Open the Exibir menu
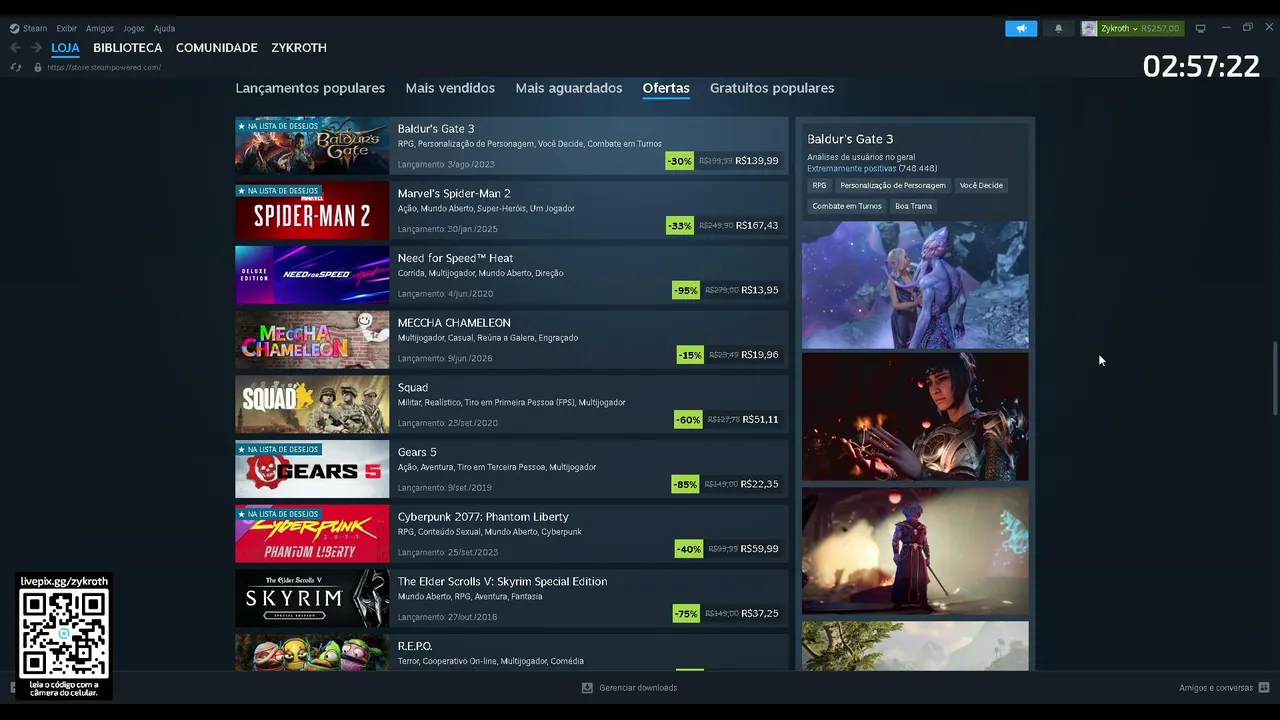This screenshot has width=1280, height=720. (x=66, y=28)
